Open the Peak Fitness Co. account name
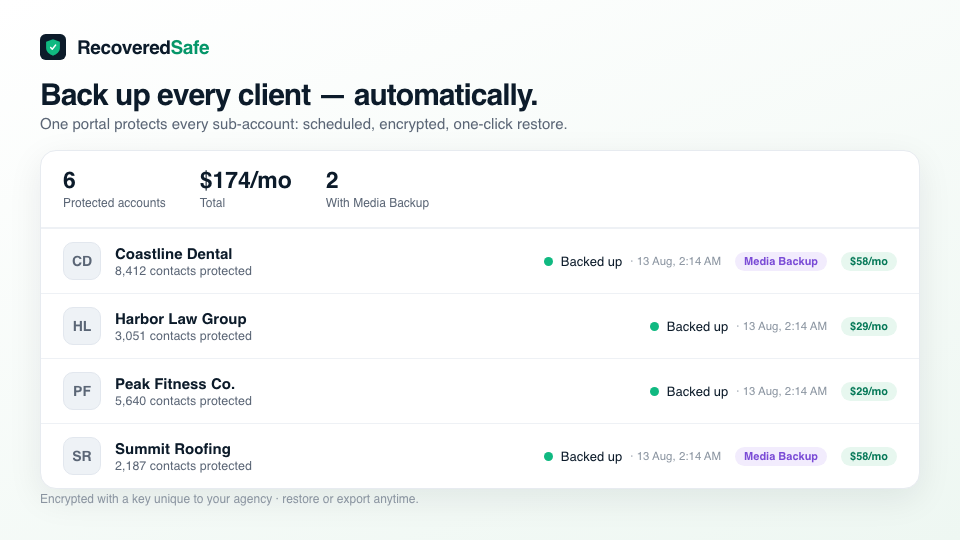960x540 pixels. (175, 383)
